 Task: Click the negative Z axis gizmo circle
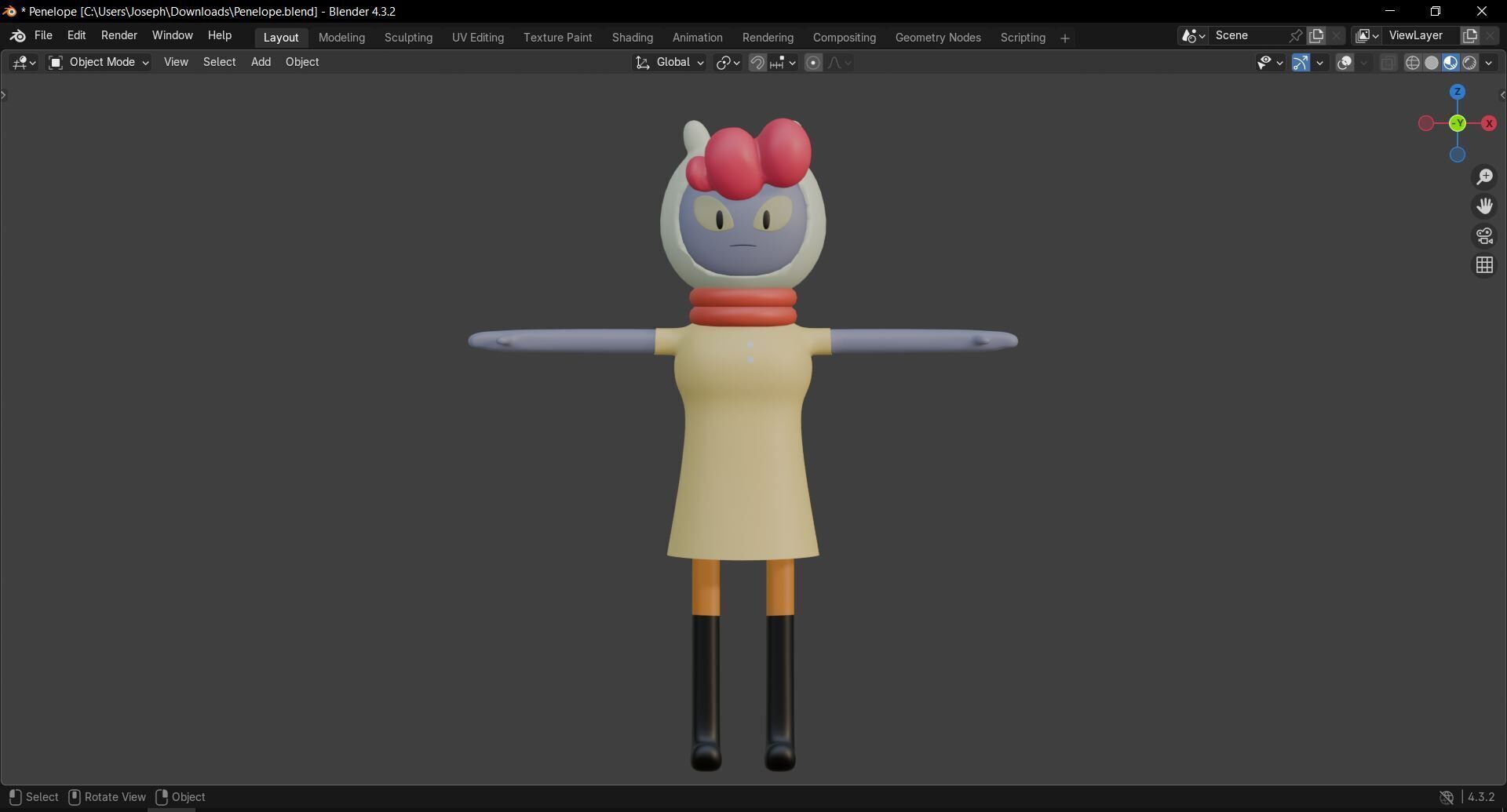[x=1458, y=155]
